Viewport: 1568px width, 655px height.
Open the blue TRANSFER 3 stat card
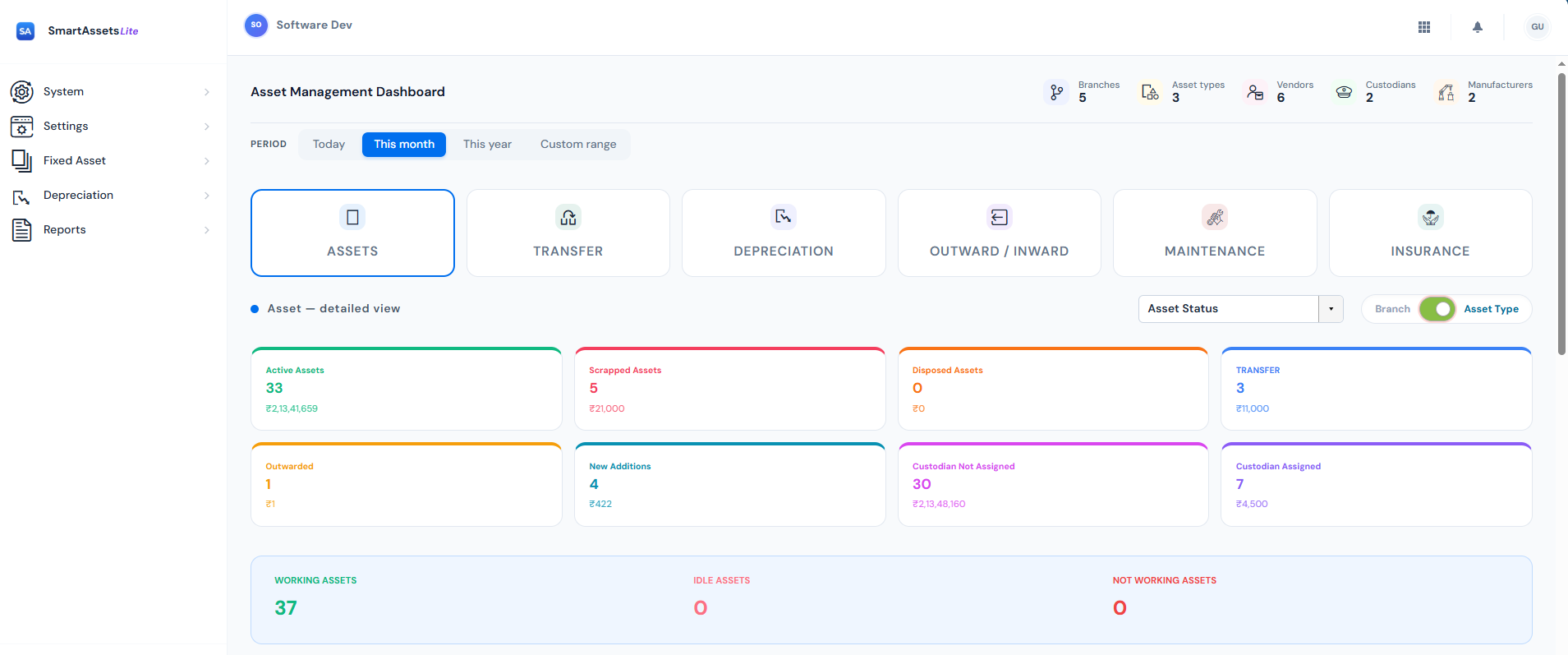pyautogui.click(x=1377, y=389)
